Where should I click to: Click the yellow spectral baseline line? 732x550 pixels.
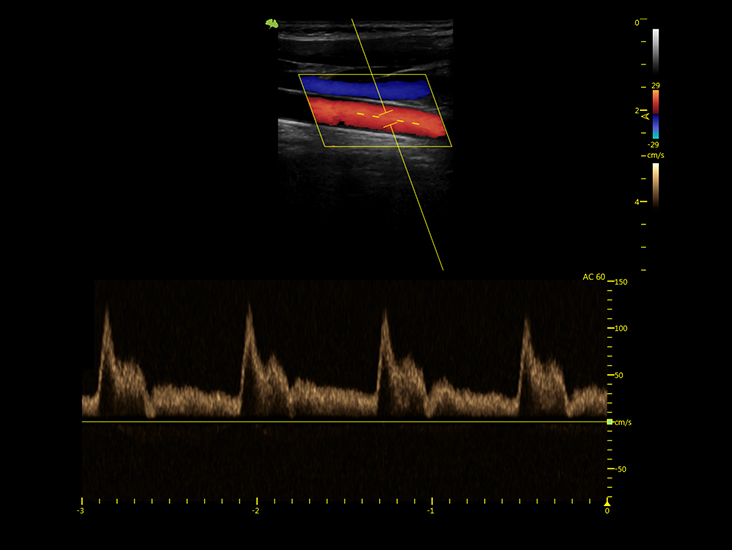(344, 422)
